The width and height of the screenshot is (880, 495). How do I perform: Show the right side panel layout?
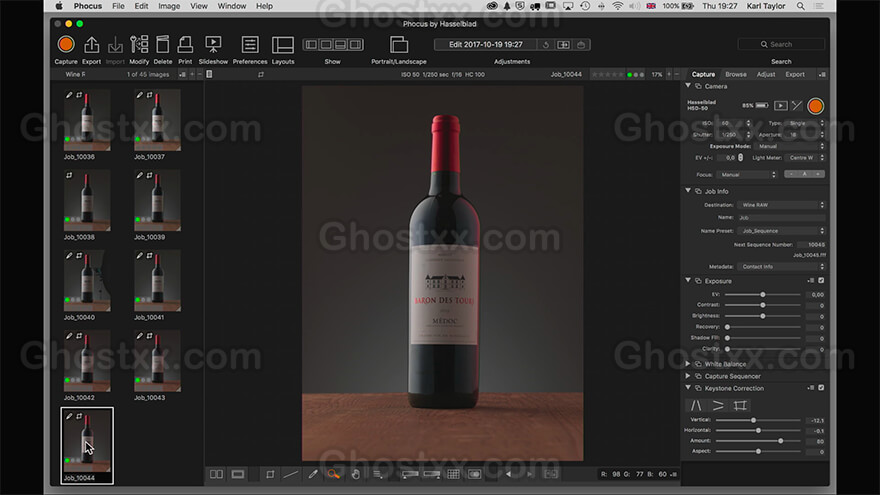(355, 44)
